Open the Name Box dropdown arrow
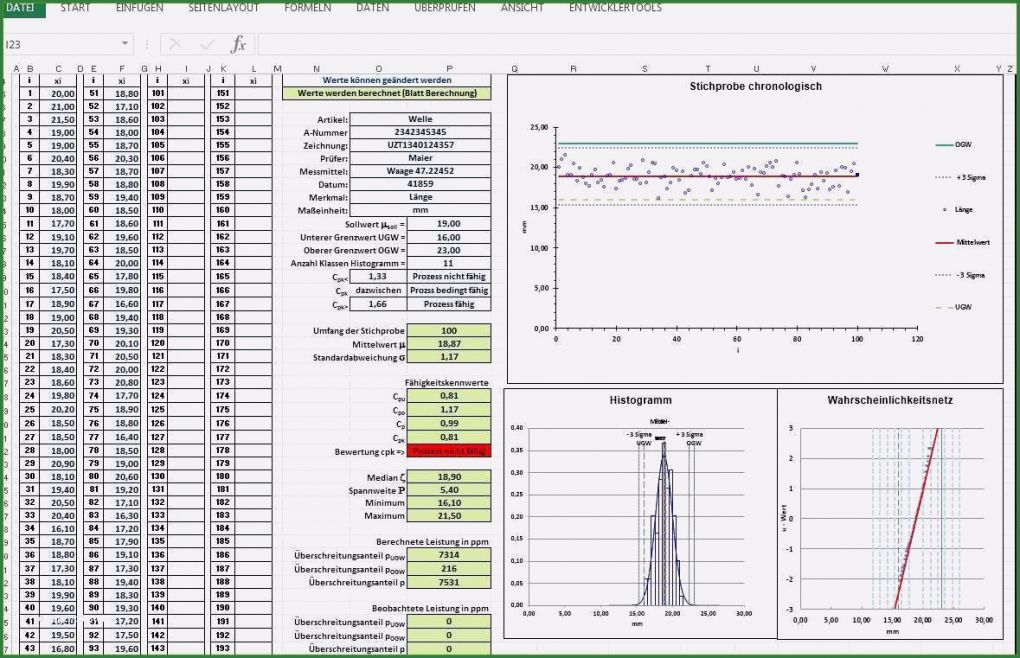 tap(125, 44)
